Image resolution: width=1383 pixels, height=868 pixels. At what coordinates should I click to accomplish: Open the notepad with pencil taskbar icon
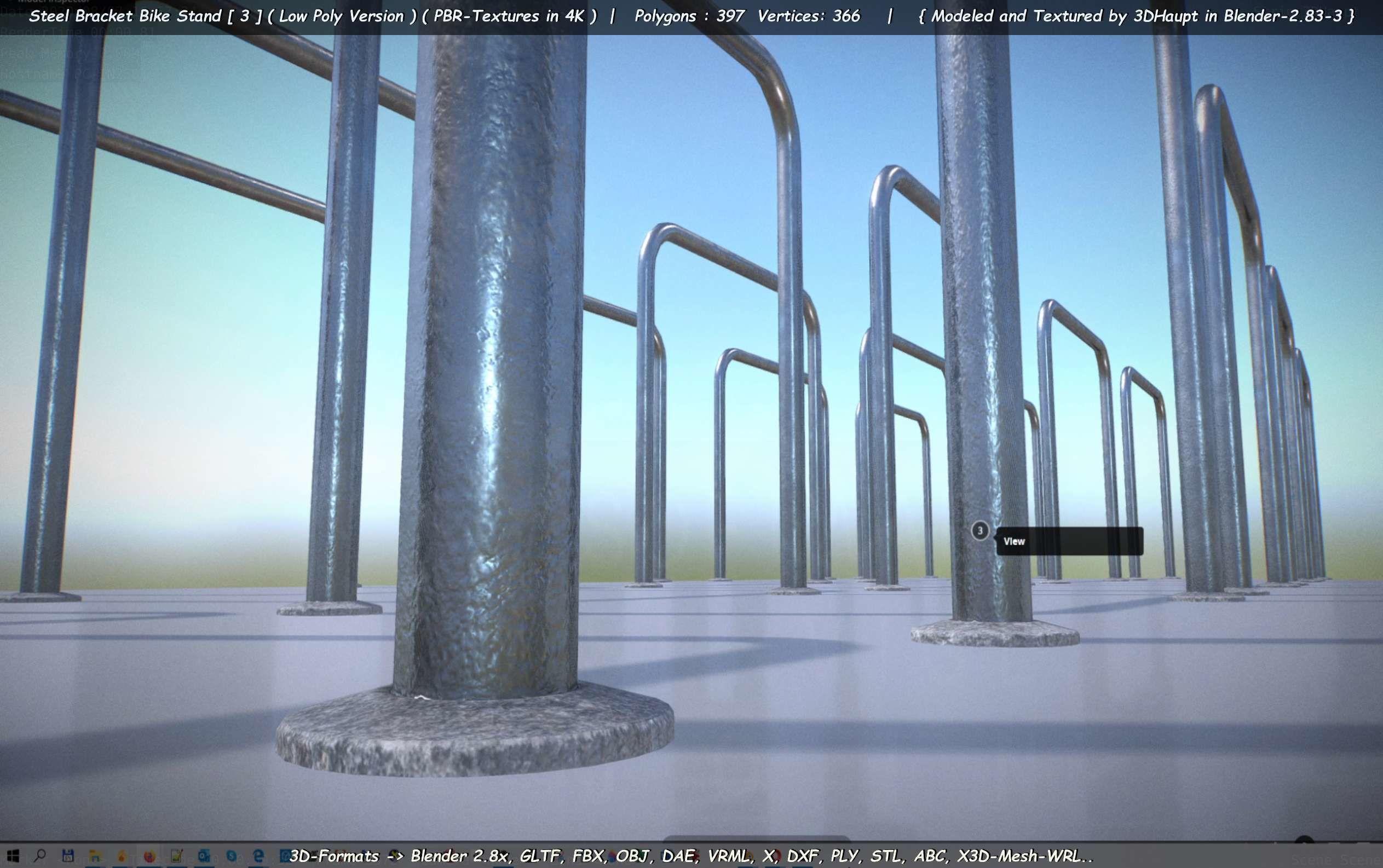point(177,856)
